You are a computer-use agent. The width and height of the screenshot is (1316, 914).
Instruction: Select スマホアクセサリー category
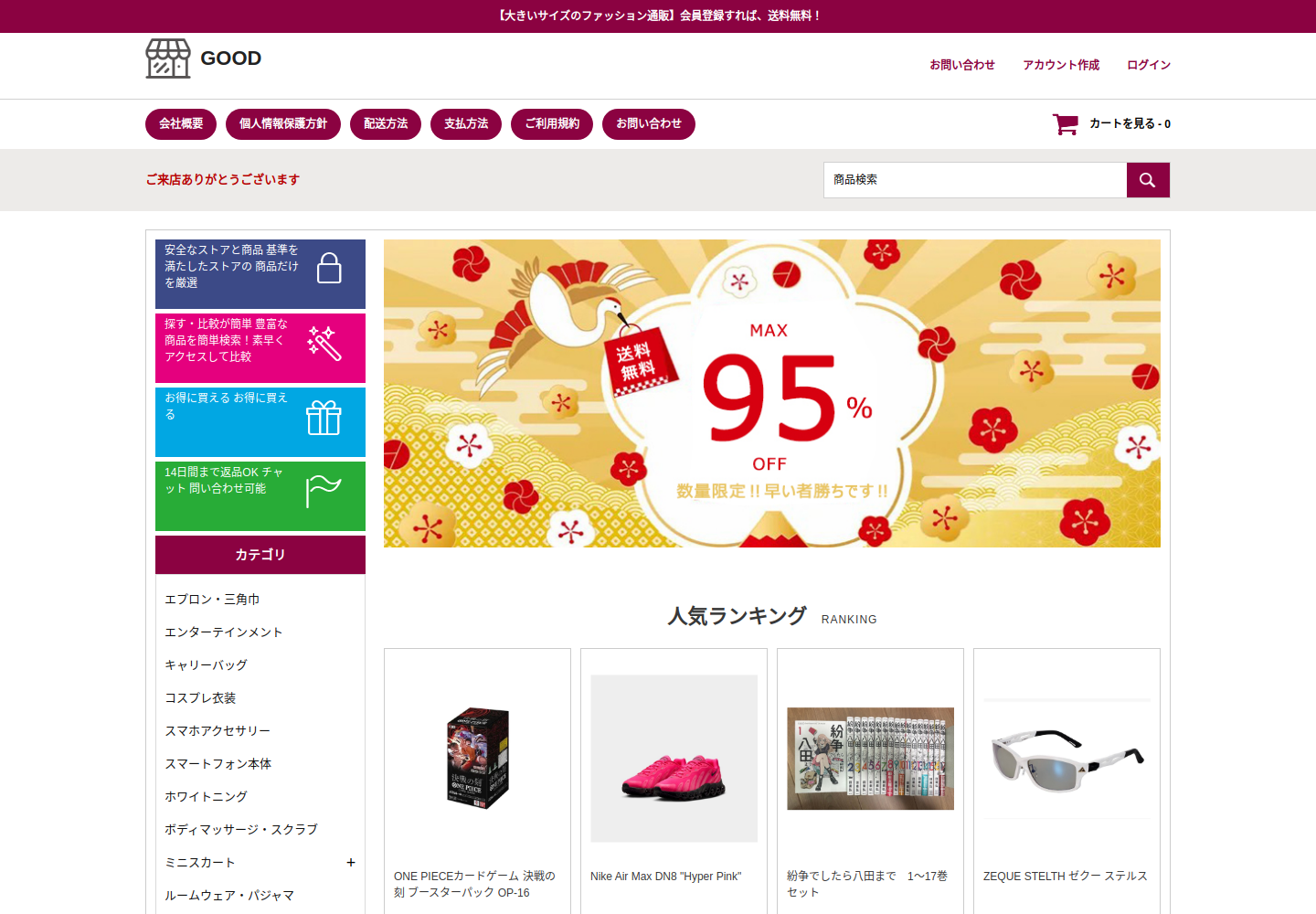coord(218,731)
